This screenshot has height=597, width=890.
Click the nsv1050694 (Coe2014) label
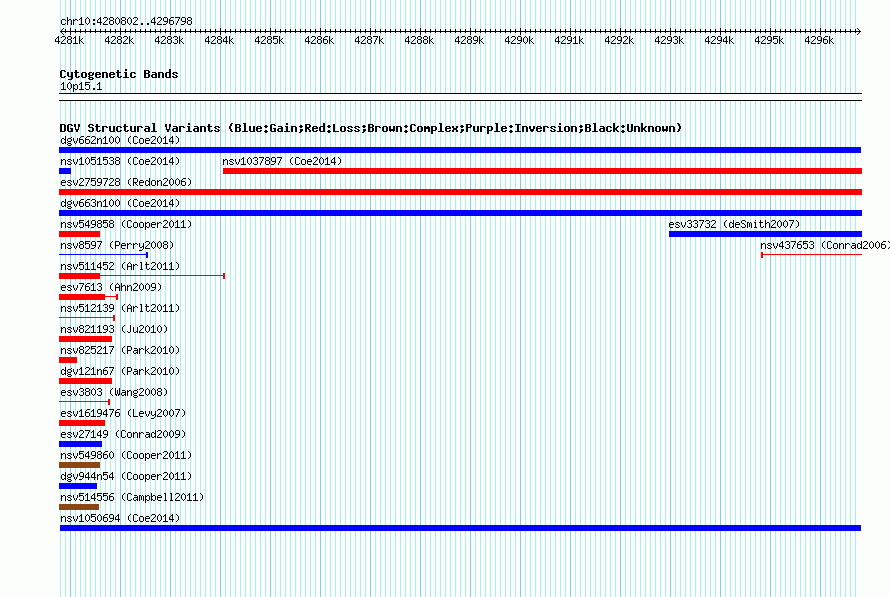click(x=120, y=518)
